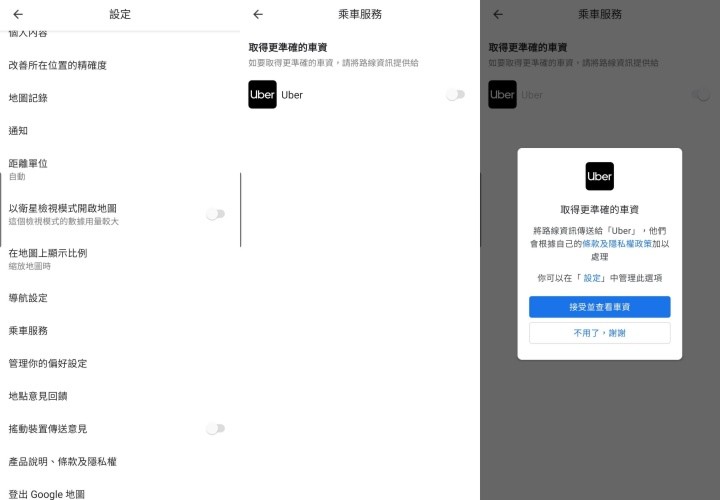720x500 pixels.
Task: Click 不用了,謝謝 button
Action: click(600, 333)
